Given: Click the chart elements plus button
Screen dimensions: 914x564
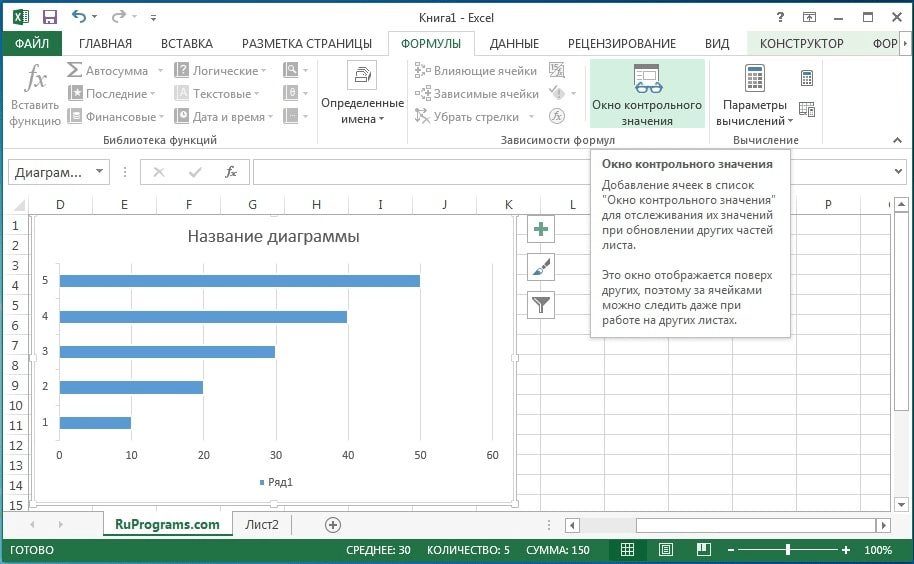Looking at the screenshot, I should point(541,229).
